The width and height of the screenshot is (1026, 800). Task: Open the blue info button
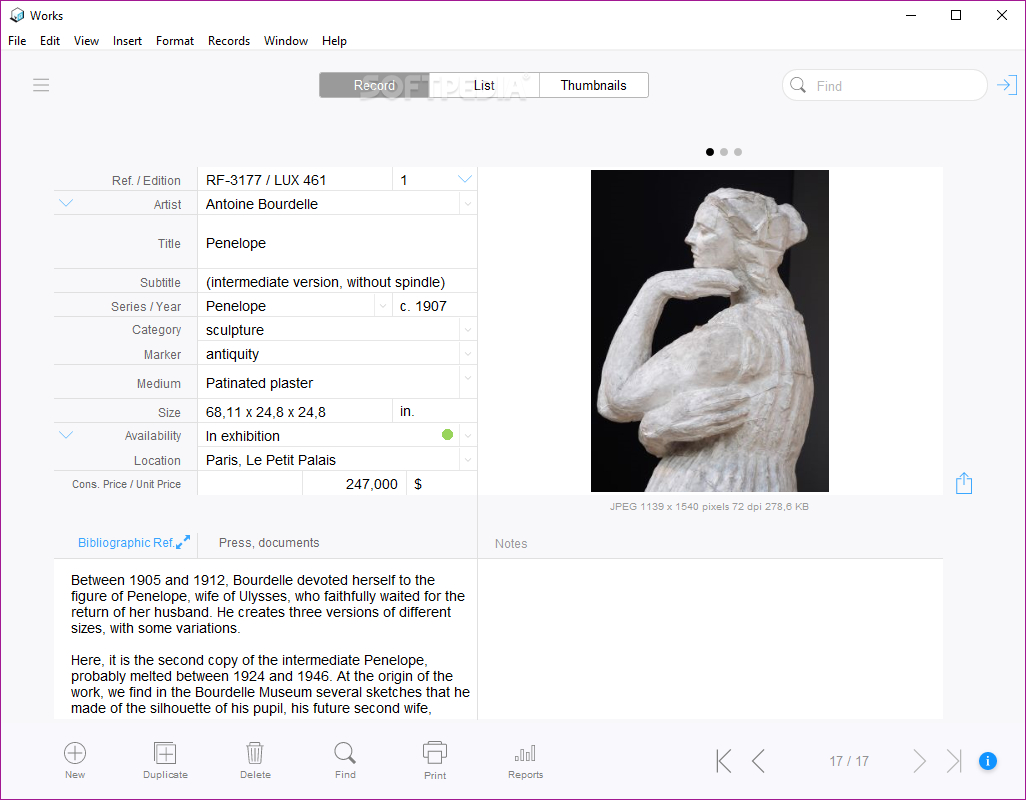[987, 761]
